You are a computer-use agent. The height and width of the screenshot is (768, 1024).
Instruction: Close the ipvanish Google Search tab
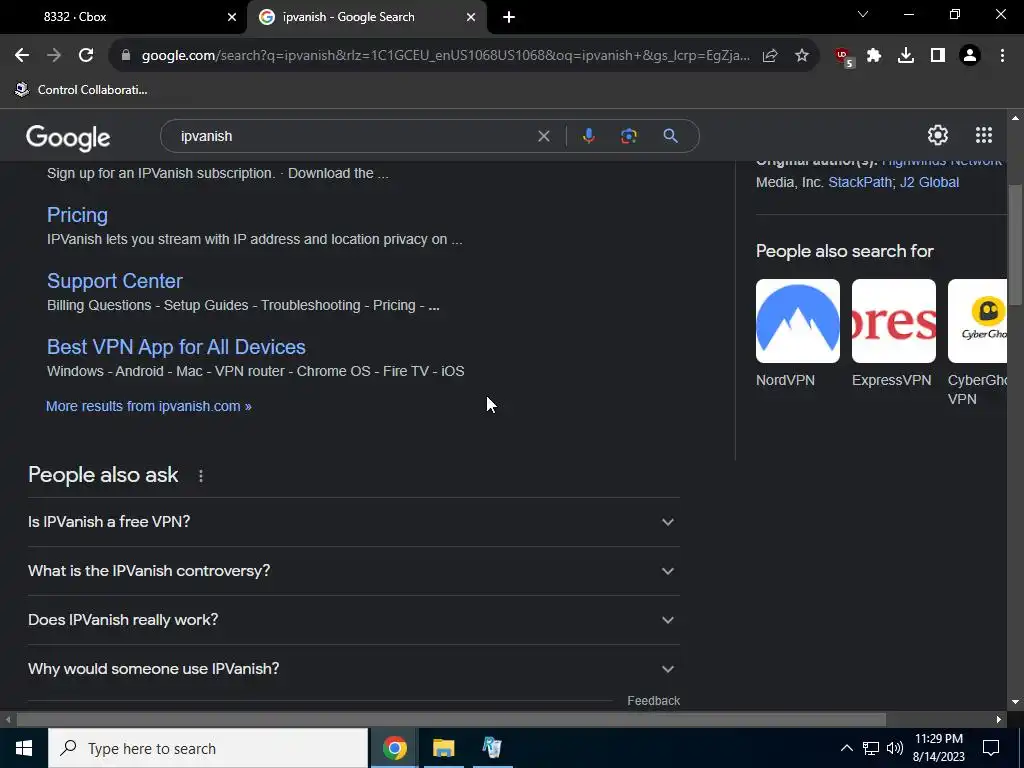click(471, 17)
